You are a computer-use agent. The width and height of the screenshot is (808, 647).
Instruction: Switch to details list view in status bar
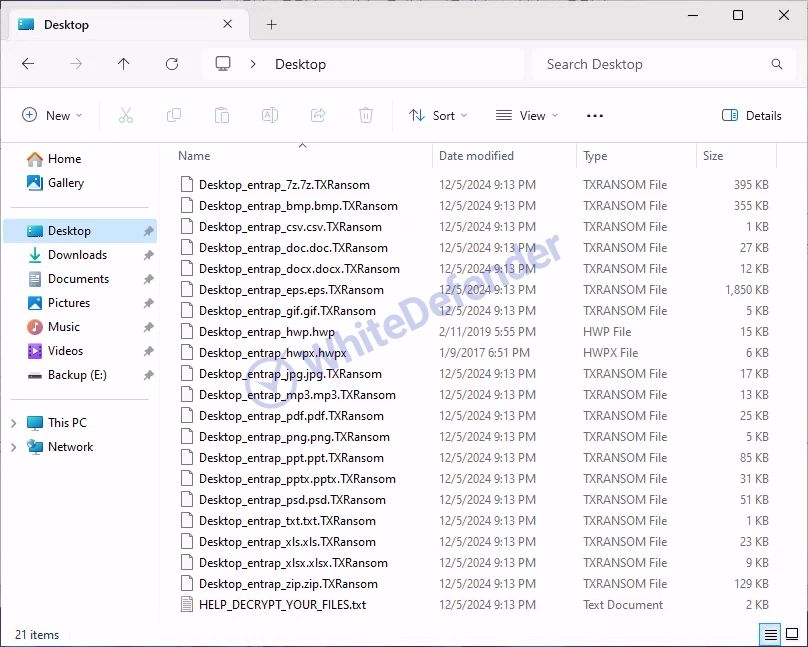click(770, 635)
